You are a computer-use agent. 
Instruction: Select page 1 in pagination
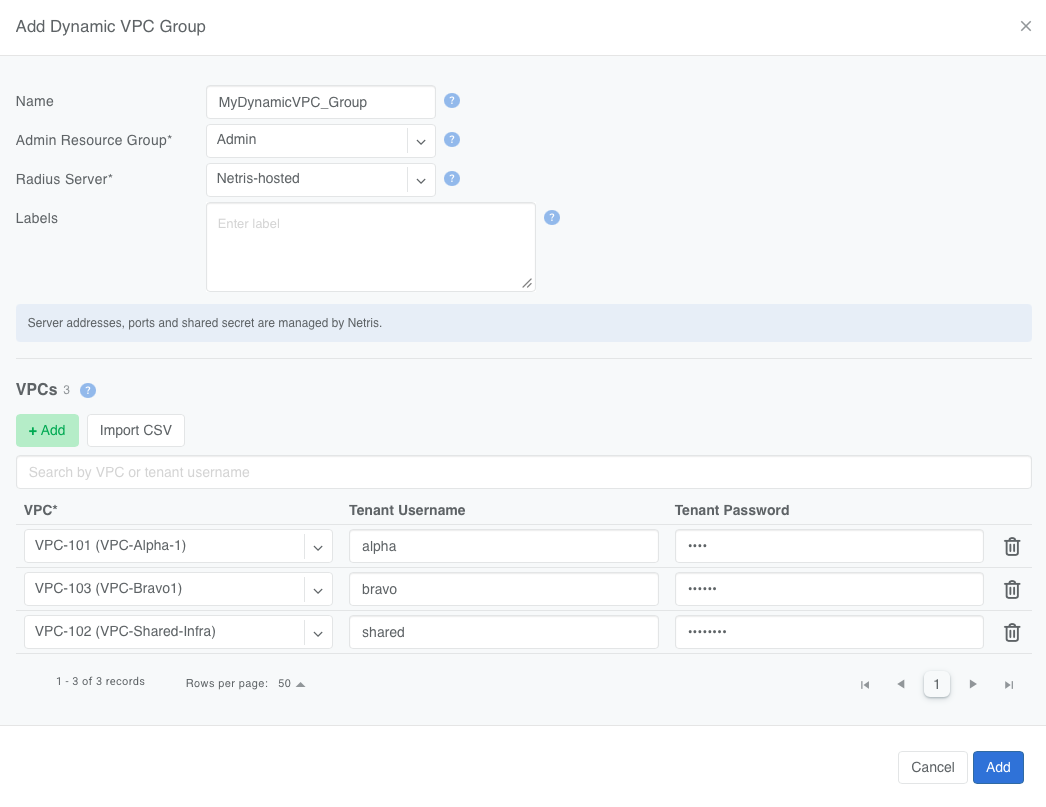tap(937, 684)
